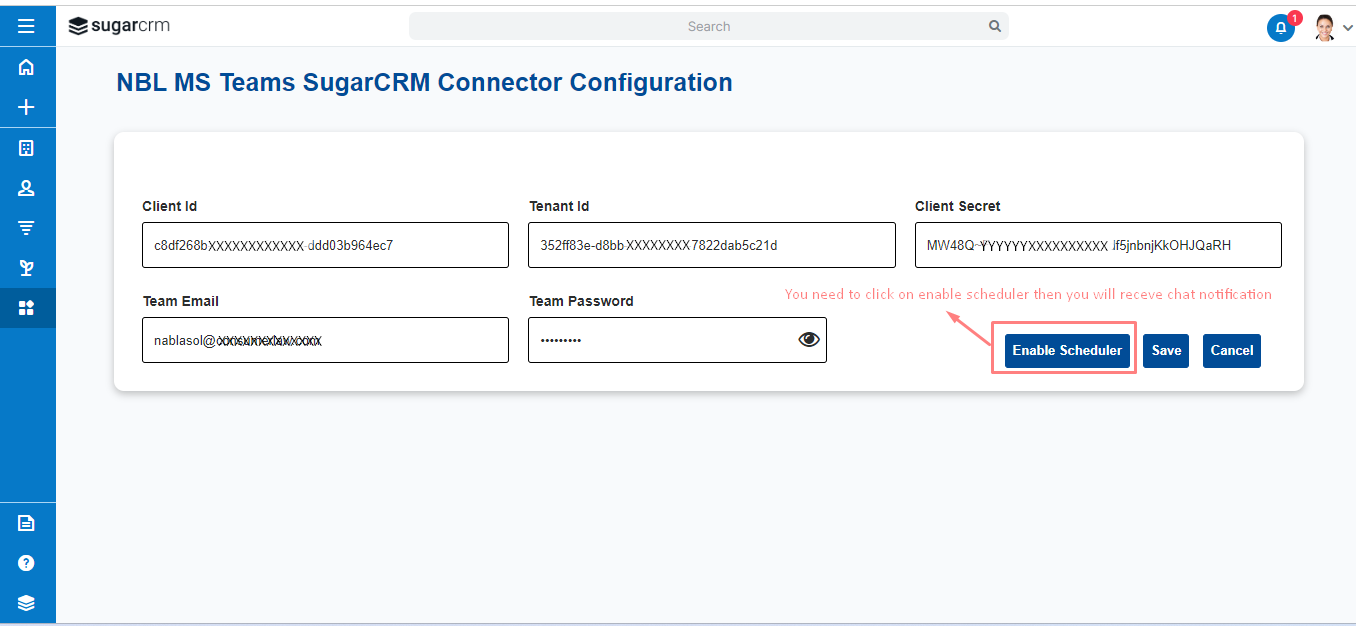Select the highlighted modules grid icon
The height and width of the screenshot is (626, 1356).
pos(27,308)
